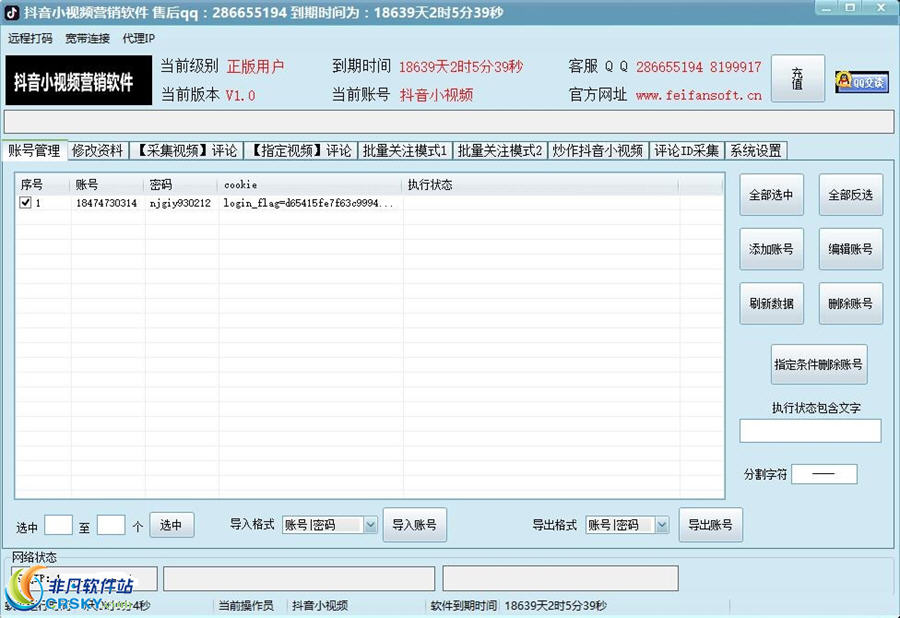Switch to 账号管理 tab
This screenshot has height=618, width=900.
[34, 150]
